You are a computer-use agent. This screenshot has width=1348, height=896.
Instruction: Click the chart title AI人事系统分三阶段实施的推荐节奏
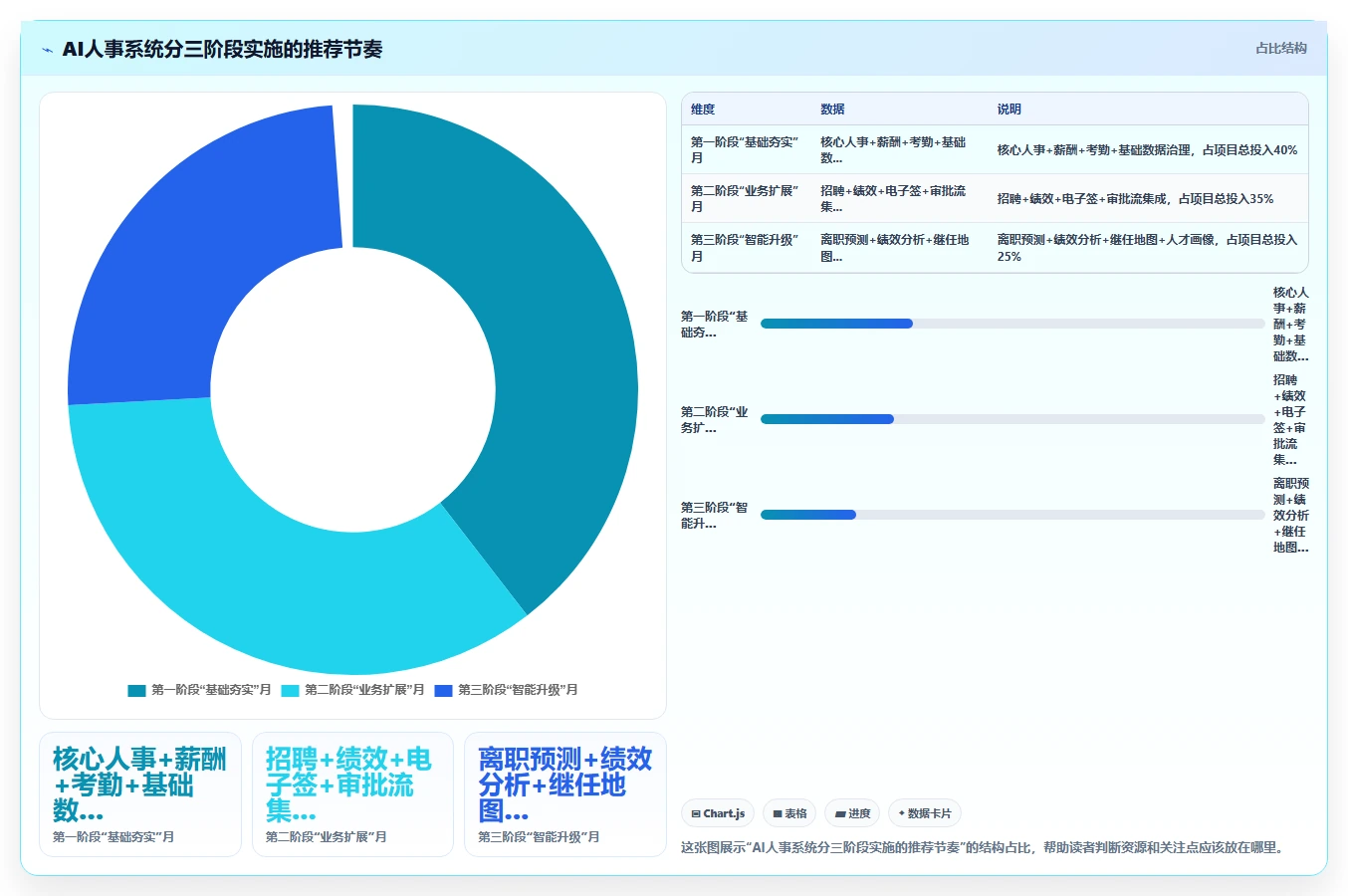click(x=222, y=50)
